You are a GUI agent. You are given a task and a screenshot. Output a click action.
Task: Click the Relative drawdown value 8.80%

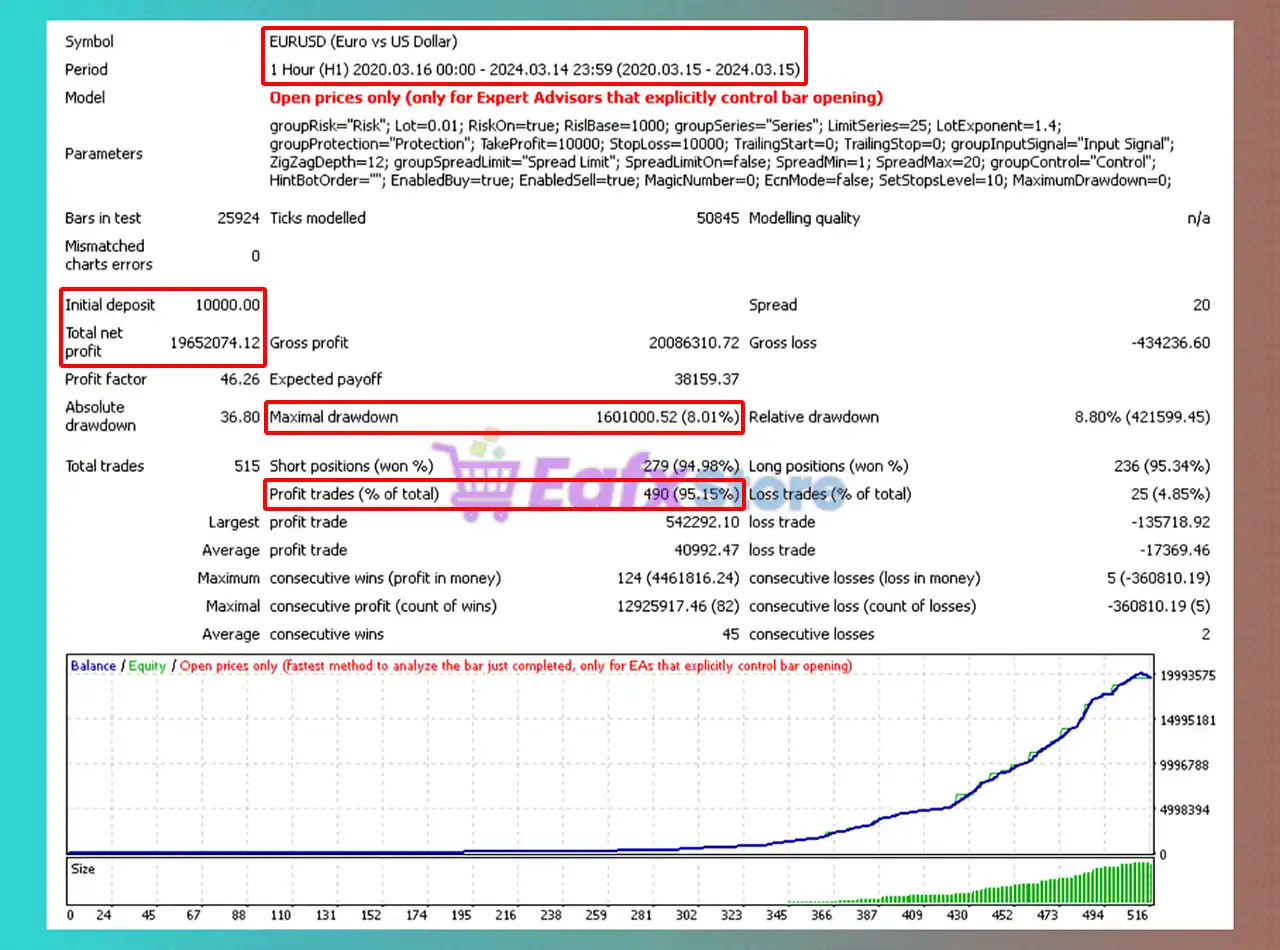pos(1142,417)
